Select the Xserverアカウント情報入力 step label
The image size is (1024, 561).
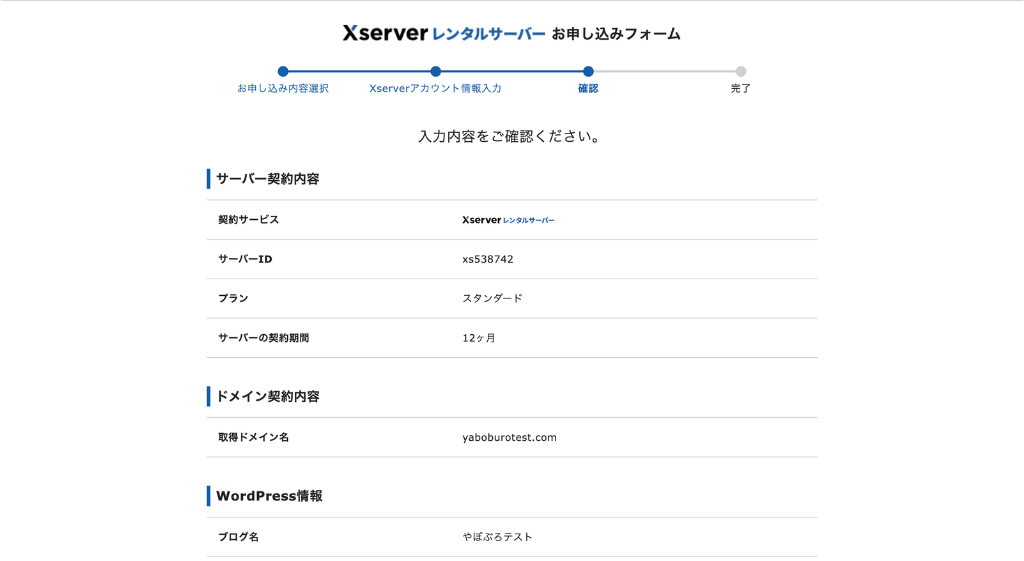436,88
